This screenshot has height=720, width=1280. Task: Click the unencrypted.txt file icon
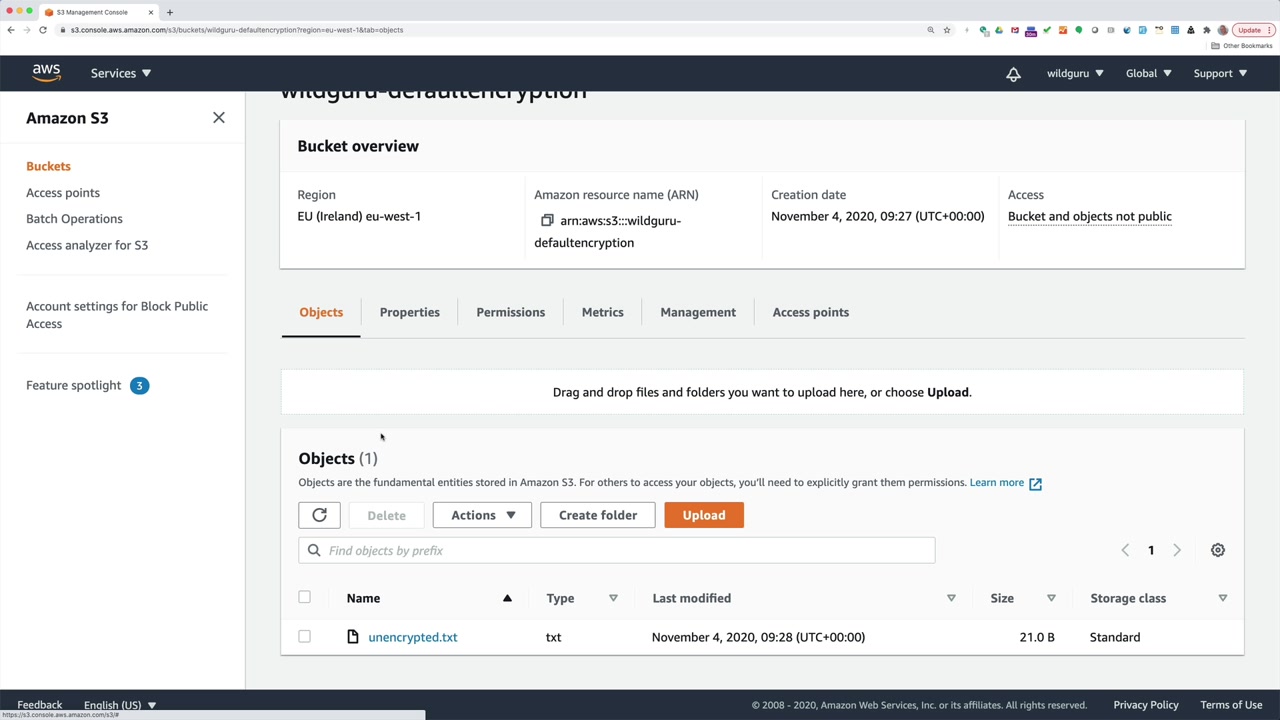(353, 637)
